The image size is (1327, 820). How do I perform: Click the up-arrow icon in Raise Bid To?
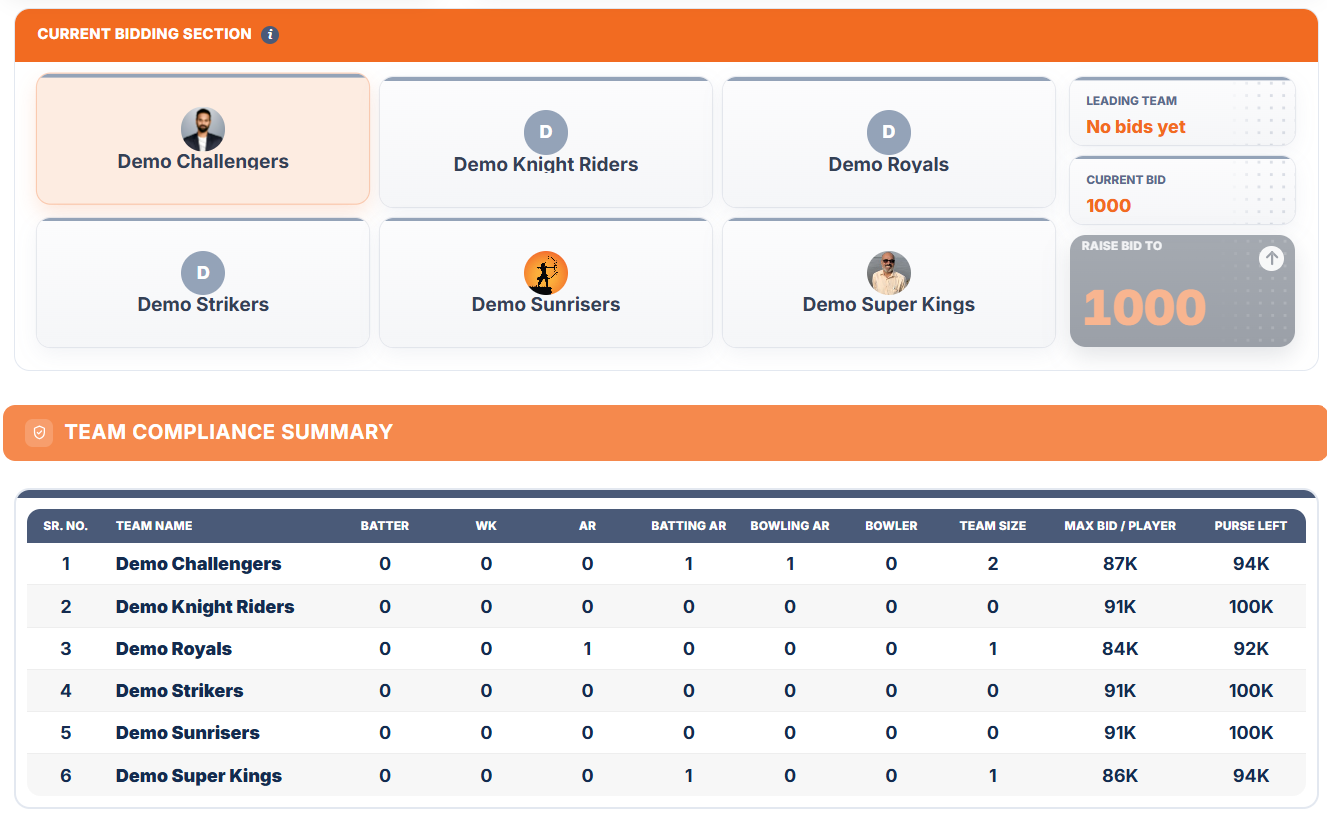(x=1271, y=258)
